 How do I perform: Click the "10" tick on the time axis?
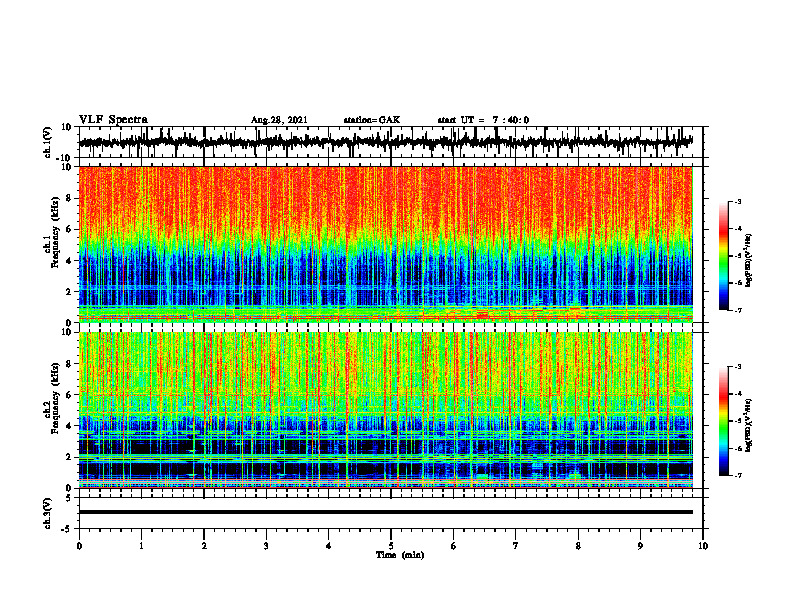point(703,546)
